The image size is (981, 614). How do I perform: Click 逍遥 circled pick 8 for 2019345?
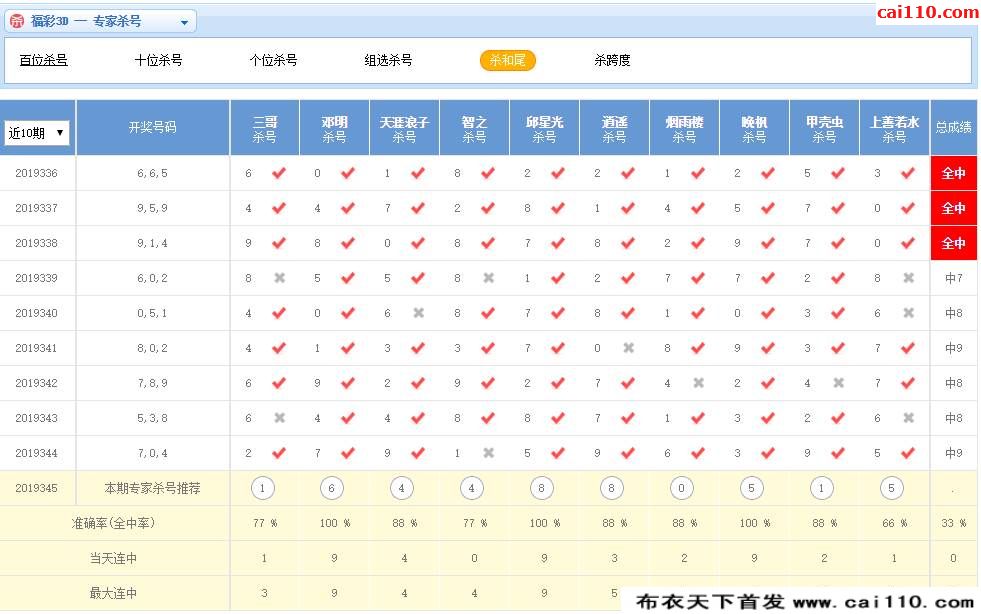click(x=612, y=488)
